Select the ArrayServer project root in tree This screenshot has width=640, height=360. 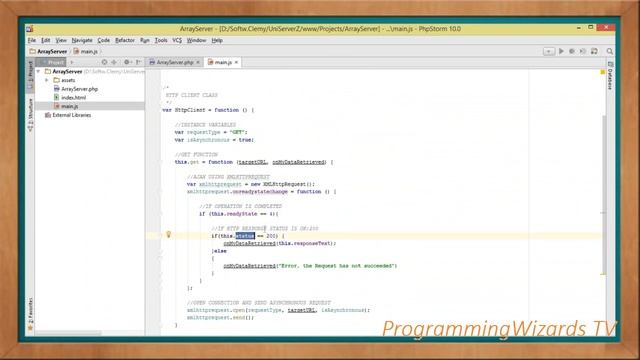coord(67,71)
